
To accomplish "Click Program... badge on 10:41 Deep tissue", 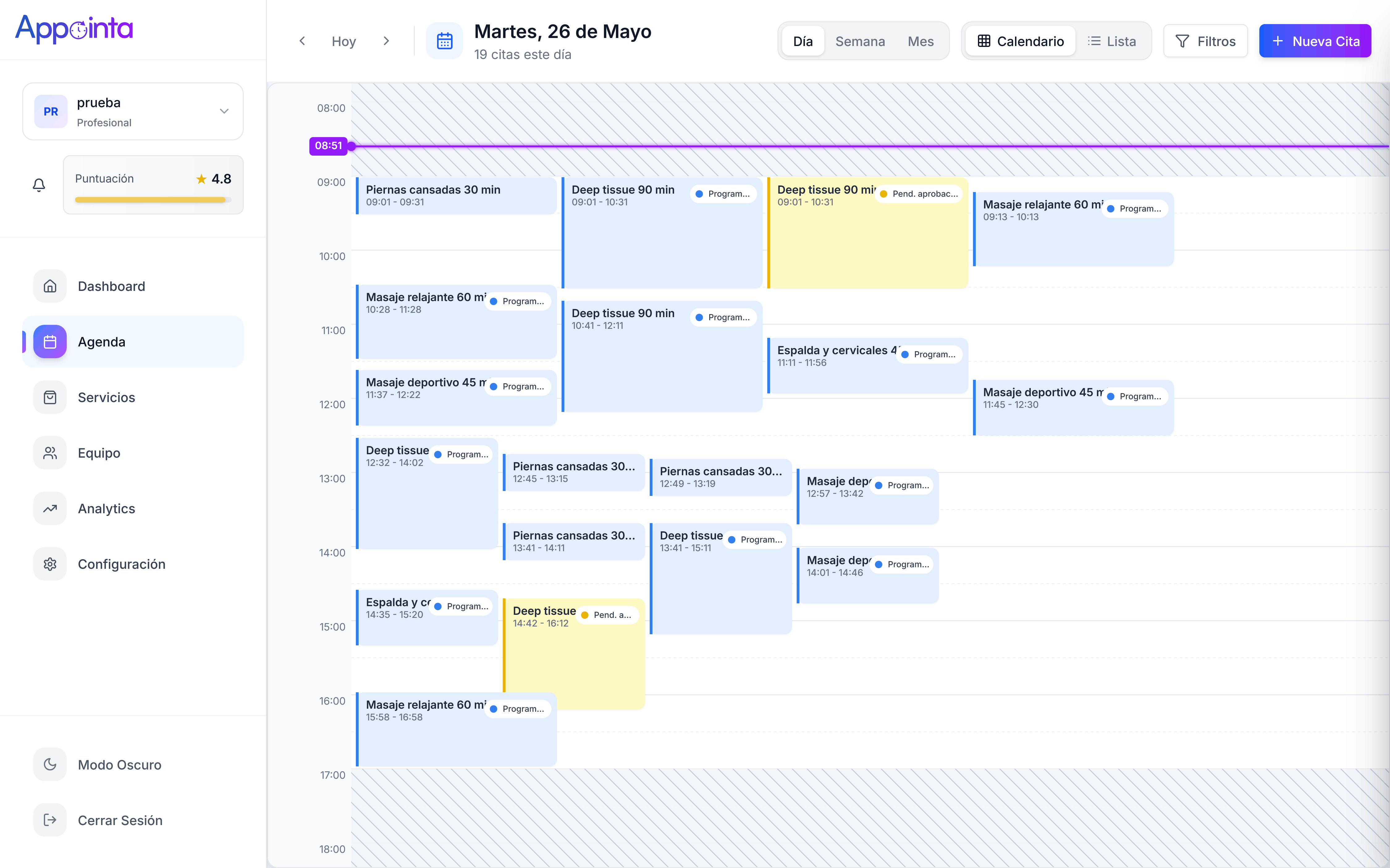I will tap(723, 317).
